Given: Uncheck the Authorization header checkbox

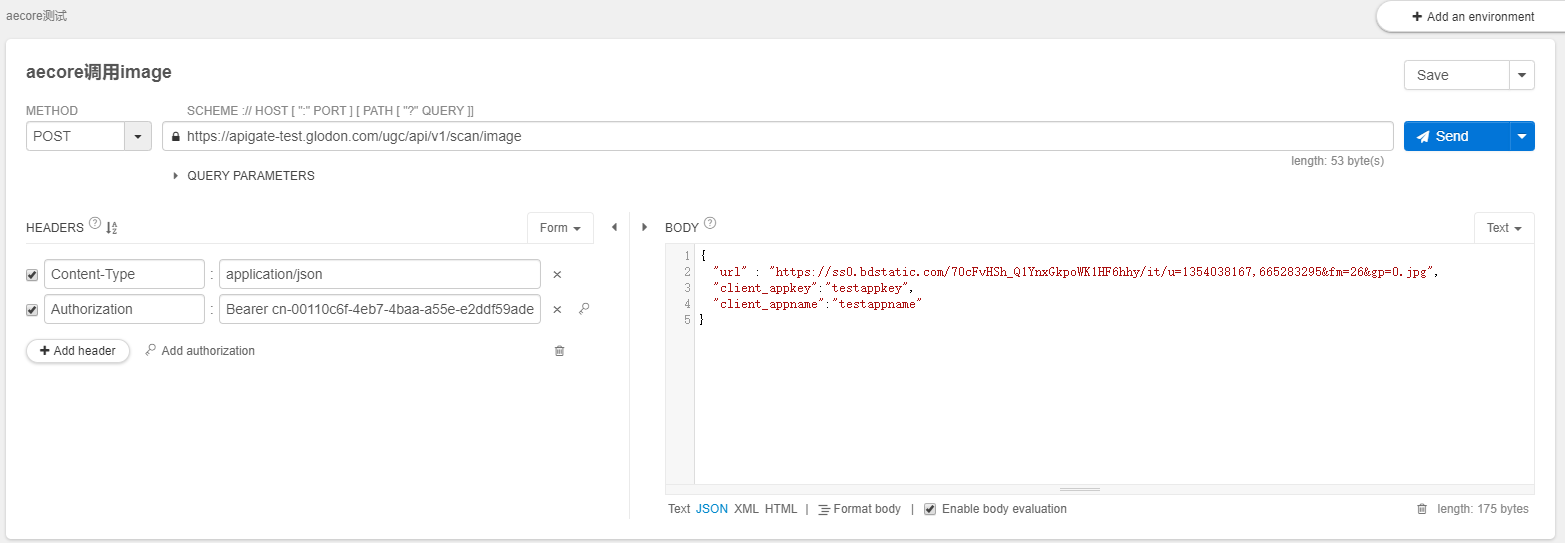Looking at the screenshot, I should pyautogui.click(x=32, y=310).
